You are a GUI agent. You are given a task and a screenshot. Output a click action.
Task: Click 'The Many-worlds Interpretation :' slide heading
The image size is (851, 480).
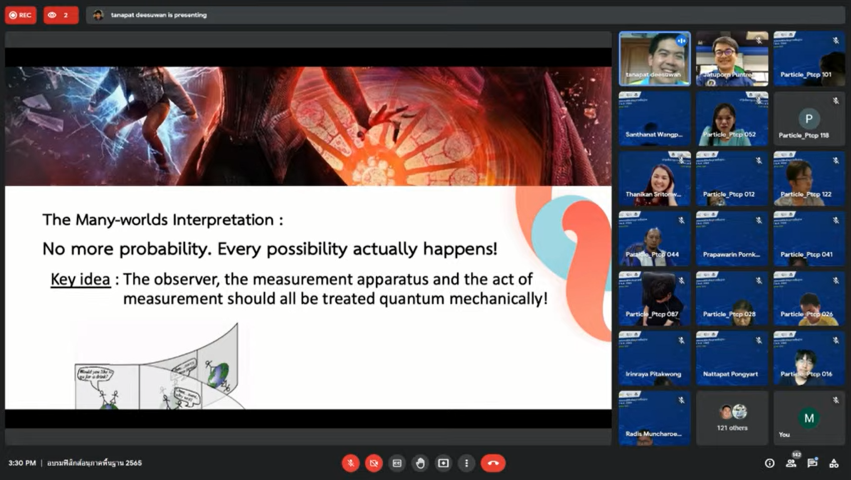click(x=163, y=220)
